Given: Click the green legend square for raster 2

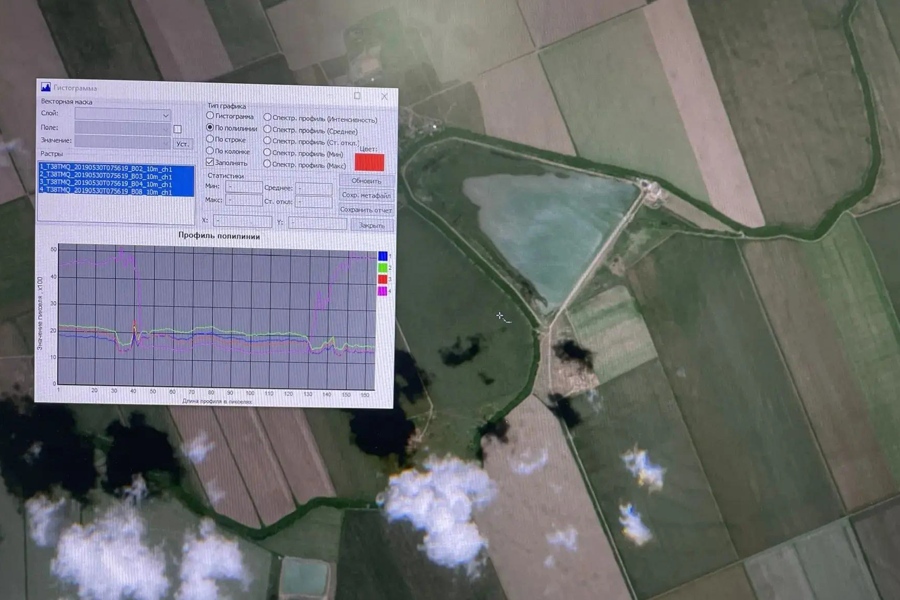Looking at the screenshot, I should (382, 268).
